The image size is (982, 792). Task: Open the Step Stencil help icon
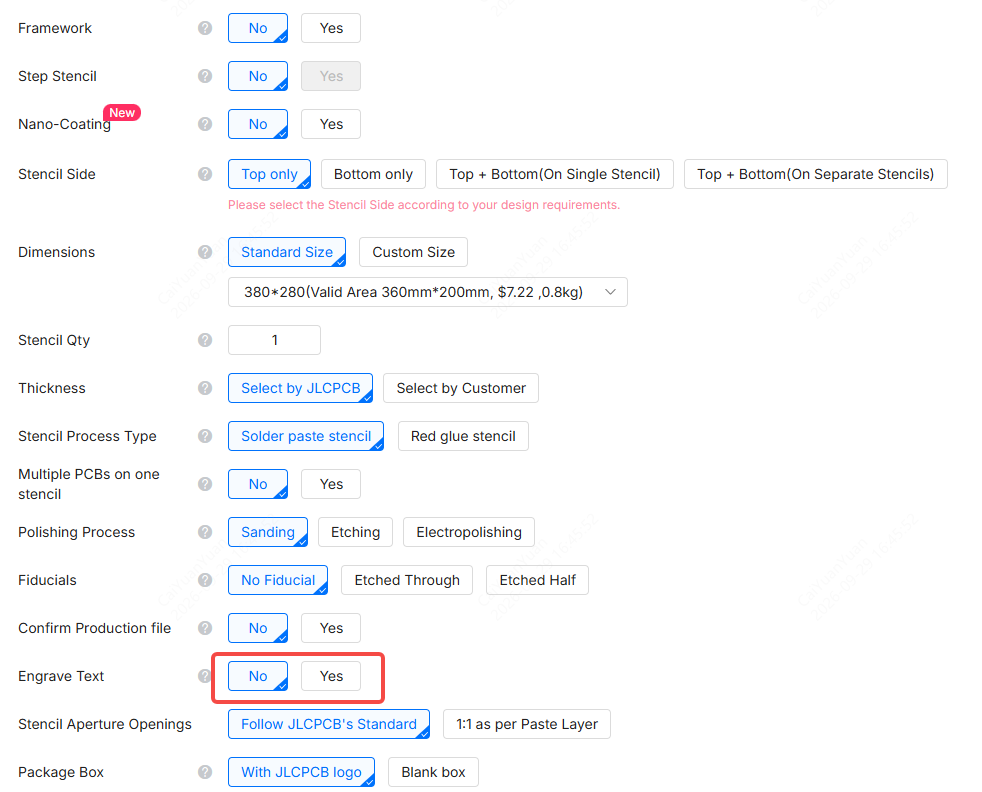(x=205, y=76)
